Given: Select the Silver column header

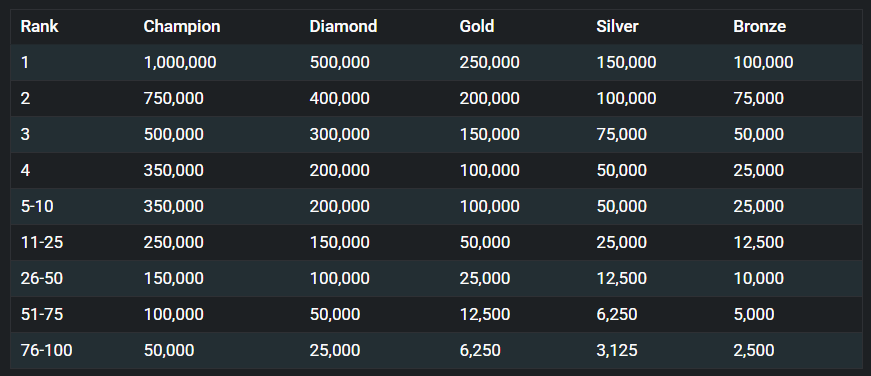Looking at the screenshot, I should [x=617, y=26].
